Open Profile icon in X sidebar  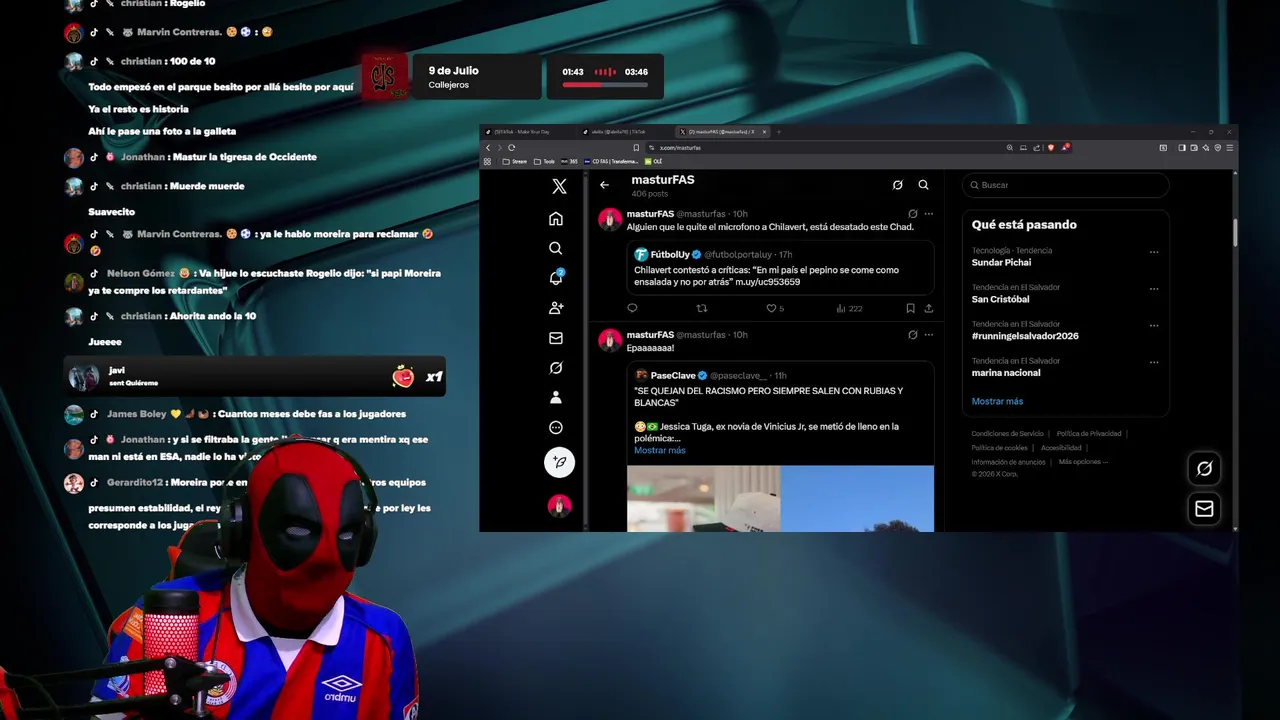pos(556,397)
